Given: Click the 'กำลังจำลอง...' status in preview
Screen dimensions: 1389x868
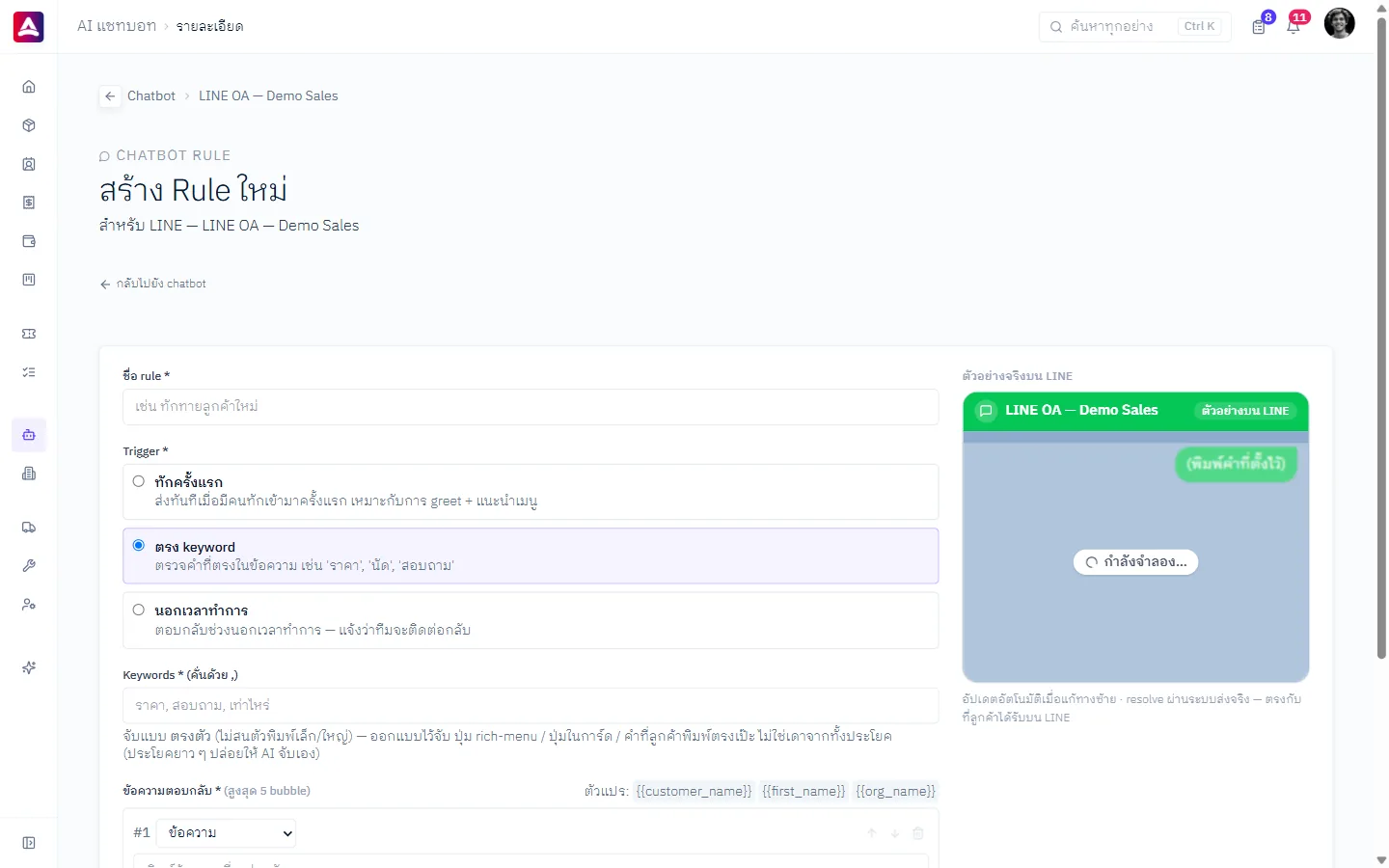Looking at the screenshot, I should point(1135,562).
